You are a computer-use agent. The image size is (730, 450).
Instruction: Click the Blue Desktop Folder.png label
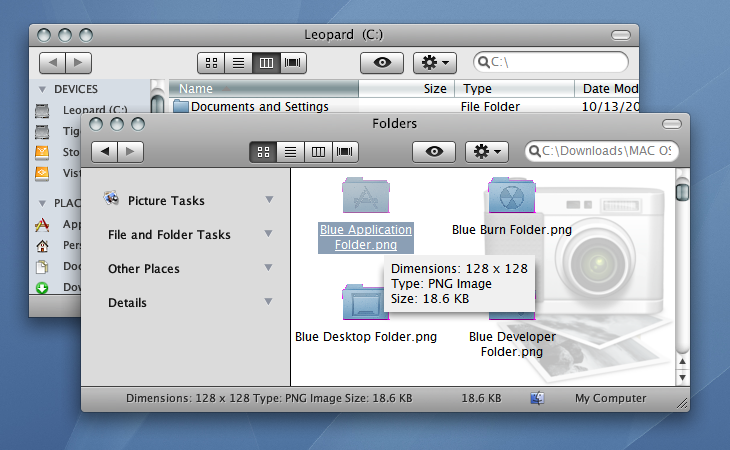point(366,337)
